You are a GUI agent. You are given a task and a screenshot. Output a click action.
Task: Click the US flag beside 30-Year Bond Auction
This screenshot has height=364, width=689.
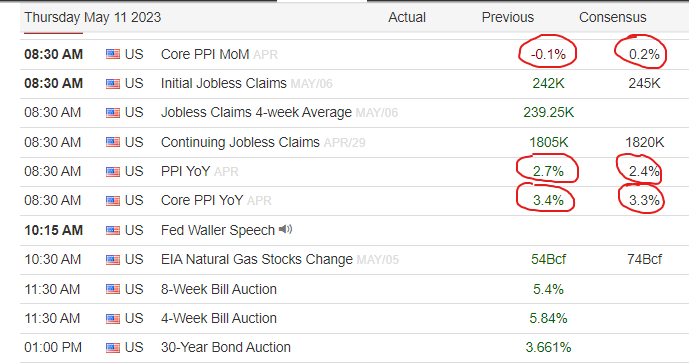click(x=112, y=348)
